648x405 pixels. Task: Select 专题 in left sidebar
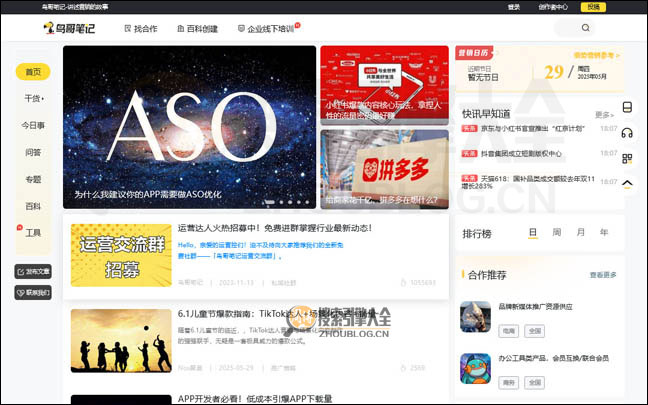coord(33,179)
